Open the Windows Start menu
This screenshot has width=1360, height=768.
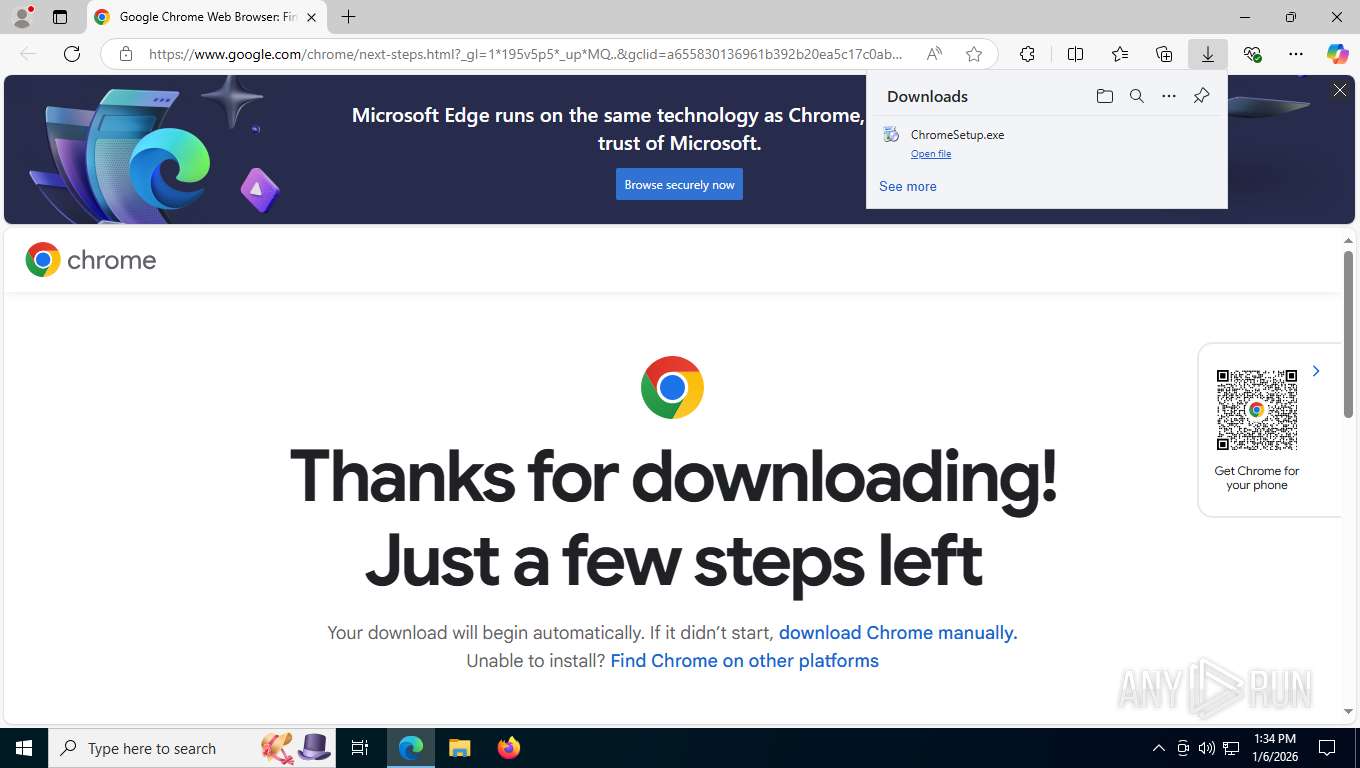[x=24, y=748]
